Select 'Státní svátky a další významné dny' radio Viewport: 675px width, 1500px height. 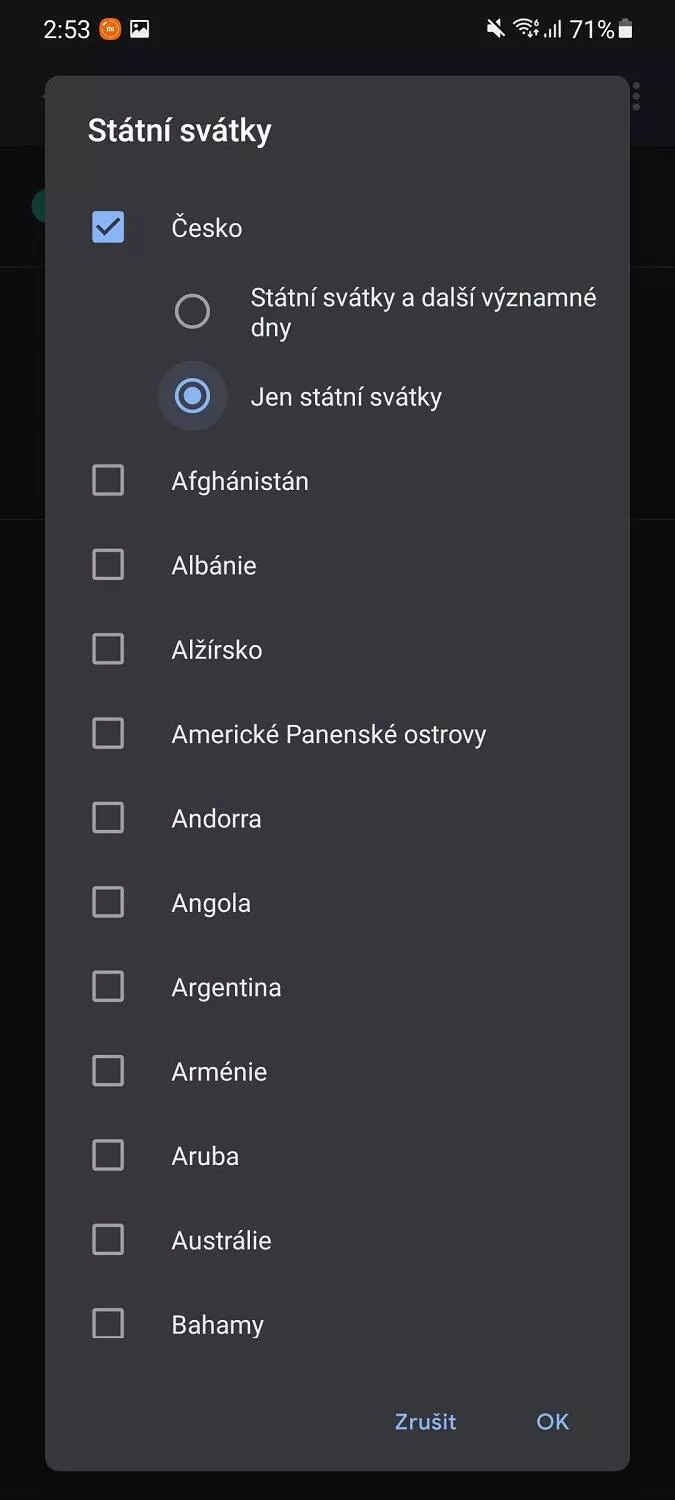[x=192, y=312]
